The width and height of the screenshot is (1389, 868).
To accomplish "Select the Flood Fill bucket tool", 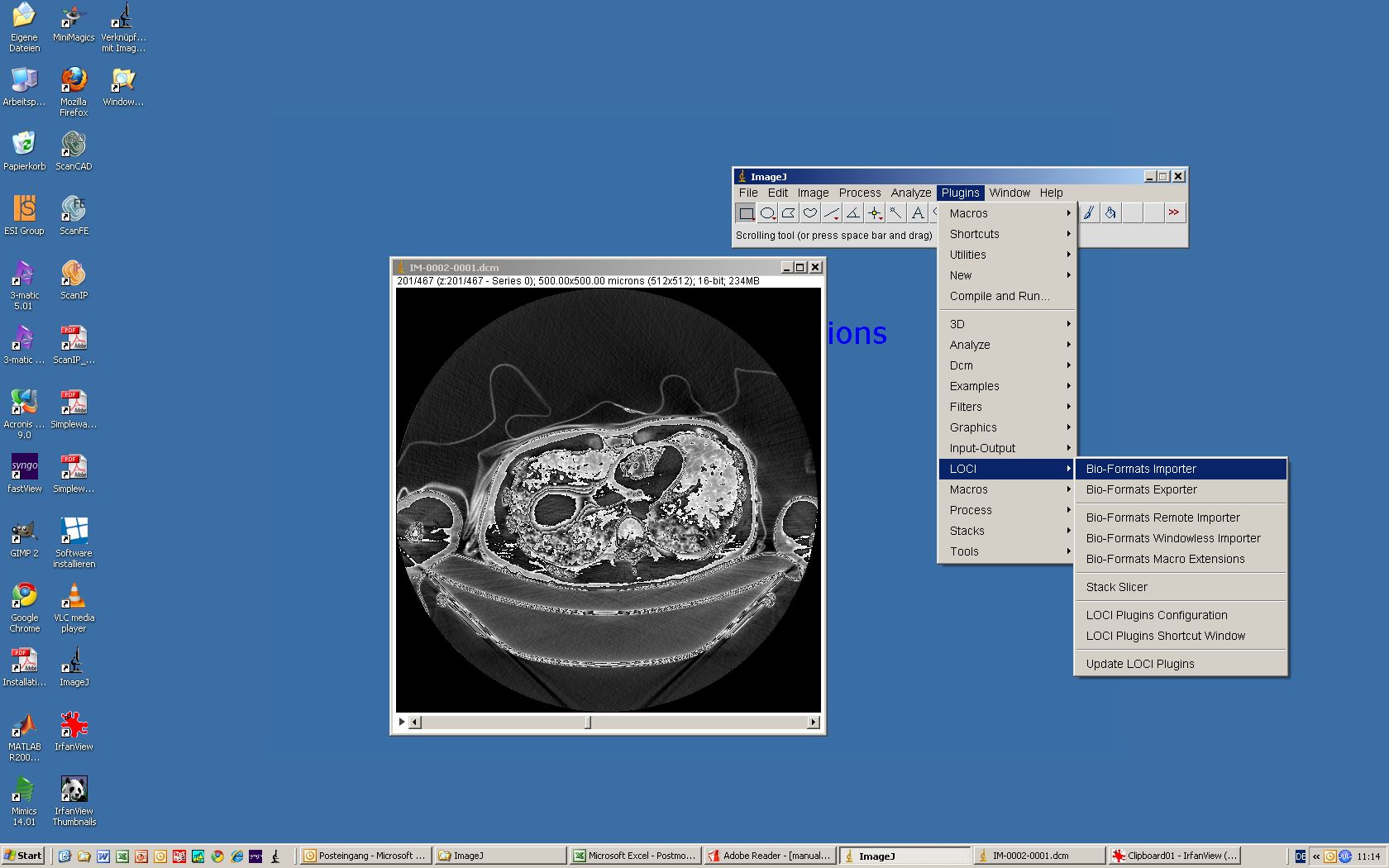I will coord(1110,213).
